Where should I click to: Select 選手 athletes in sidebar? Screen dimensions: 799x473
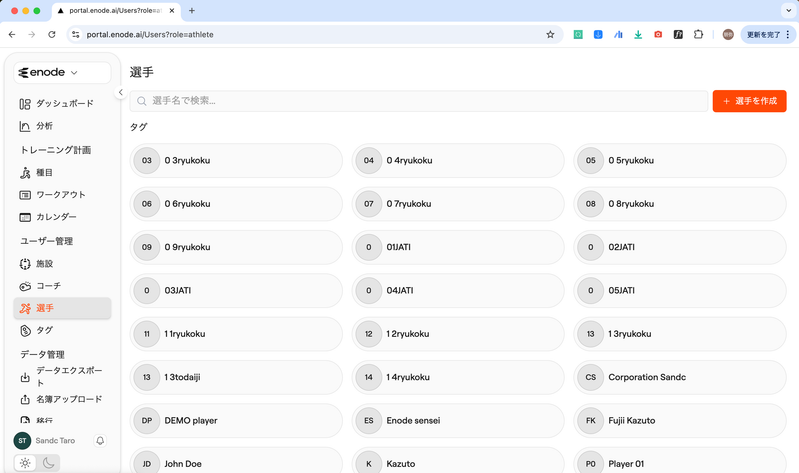tap(62, 308)
